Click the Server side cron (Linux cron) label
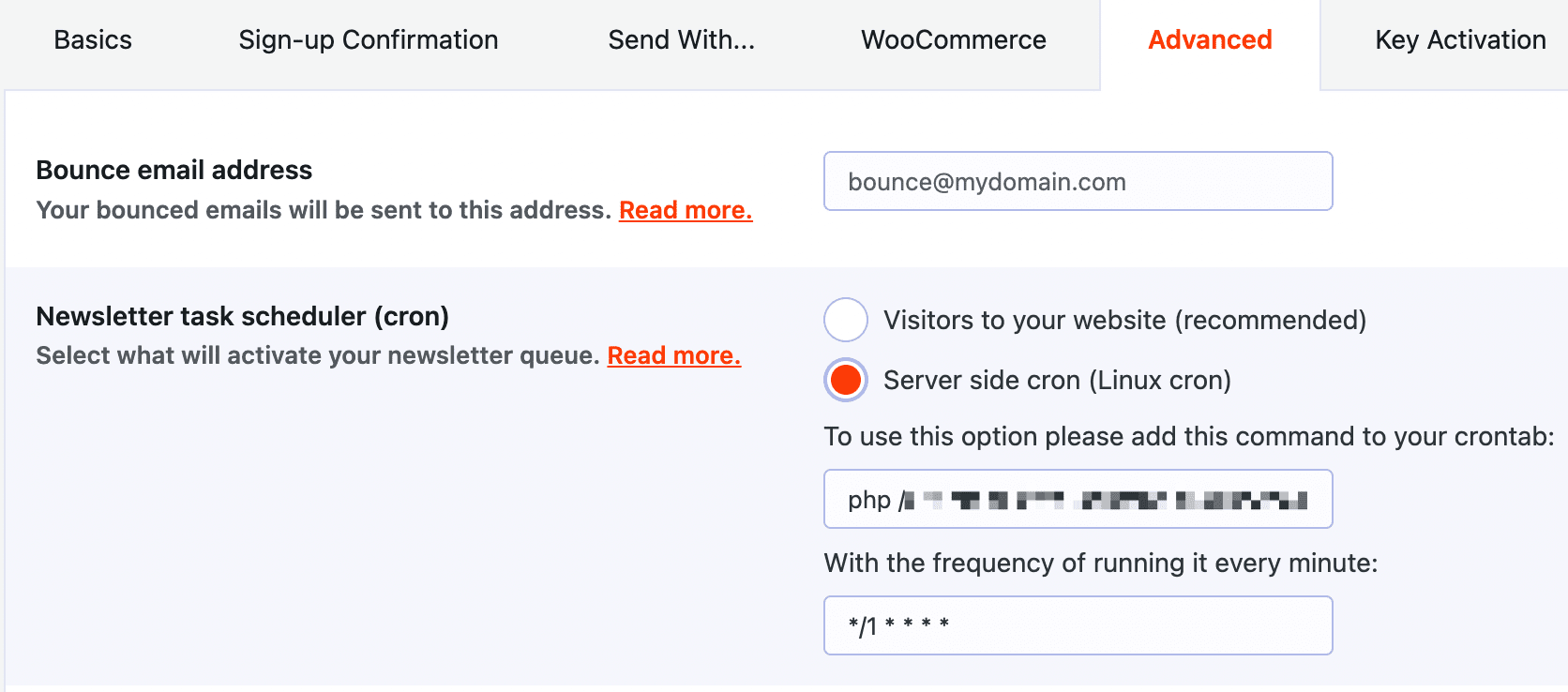 tap(1057, 380)
